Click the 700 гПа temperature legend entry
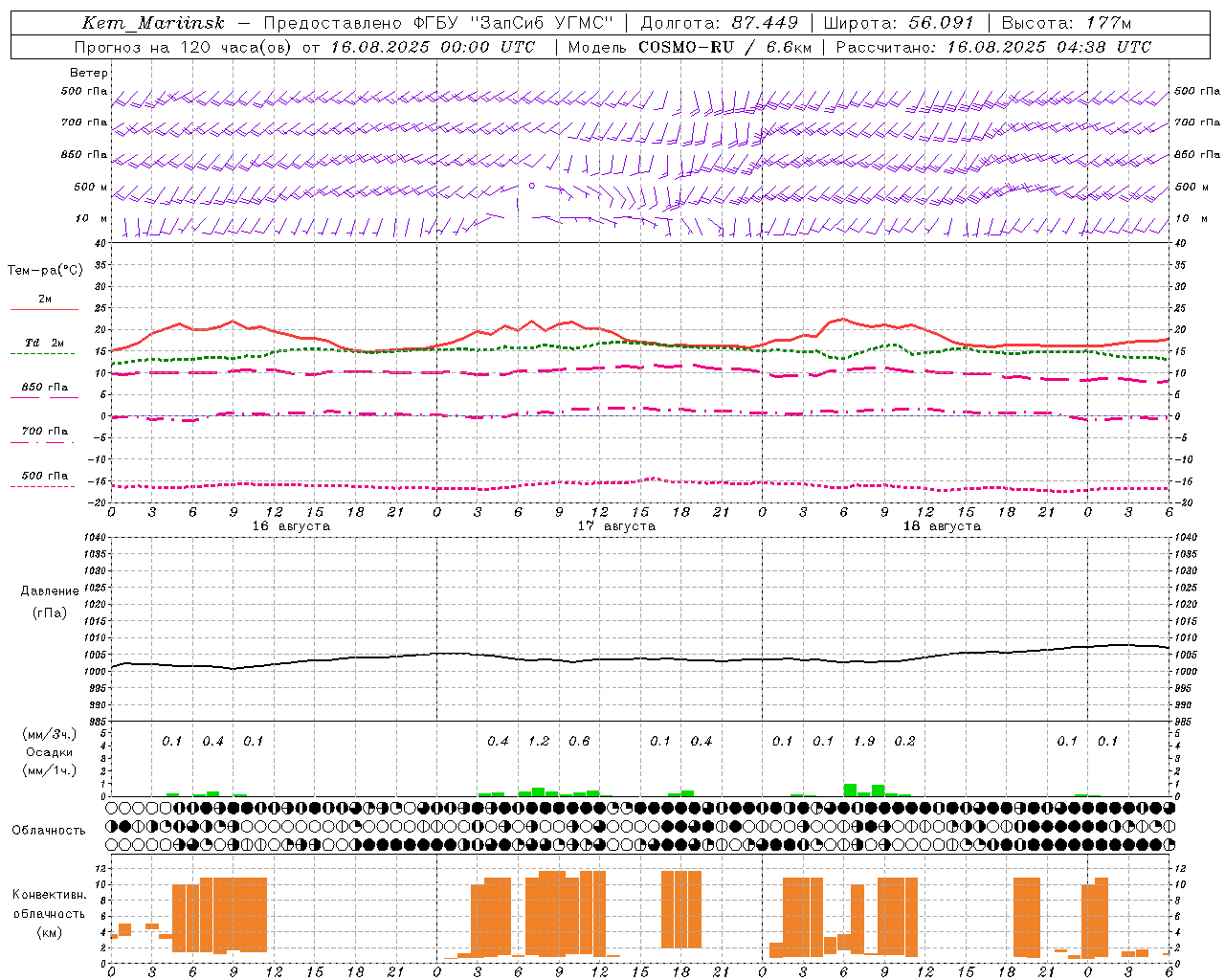This screenshot has width=1225, height=980. pos(45,431)
